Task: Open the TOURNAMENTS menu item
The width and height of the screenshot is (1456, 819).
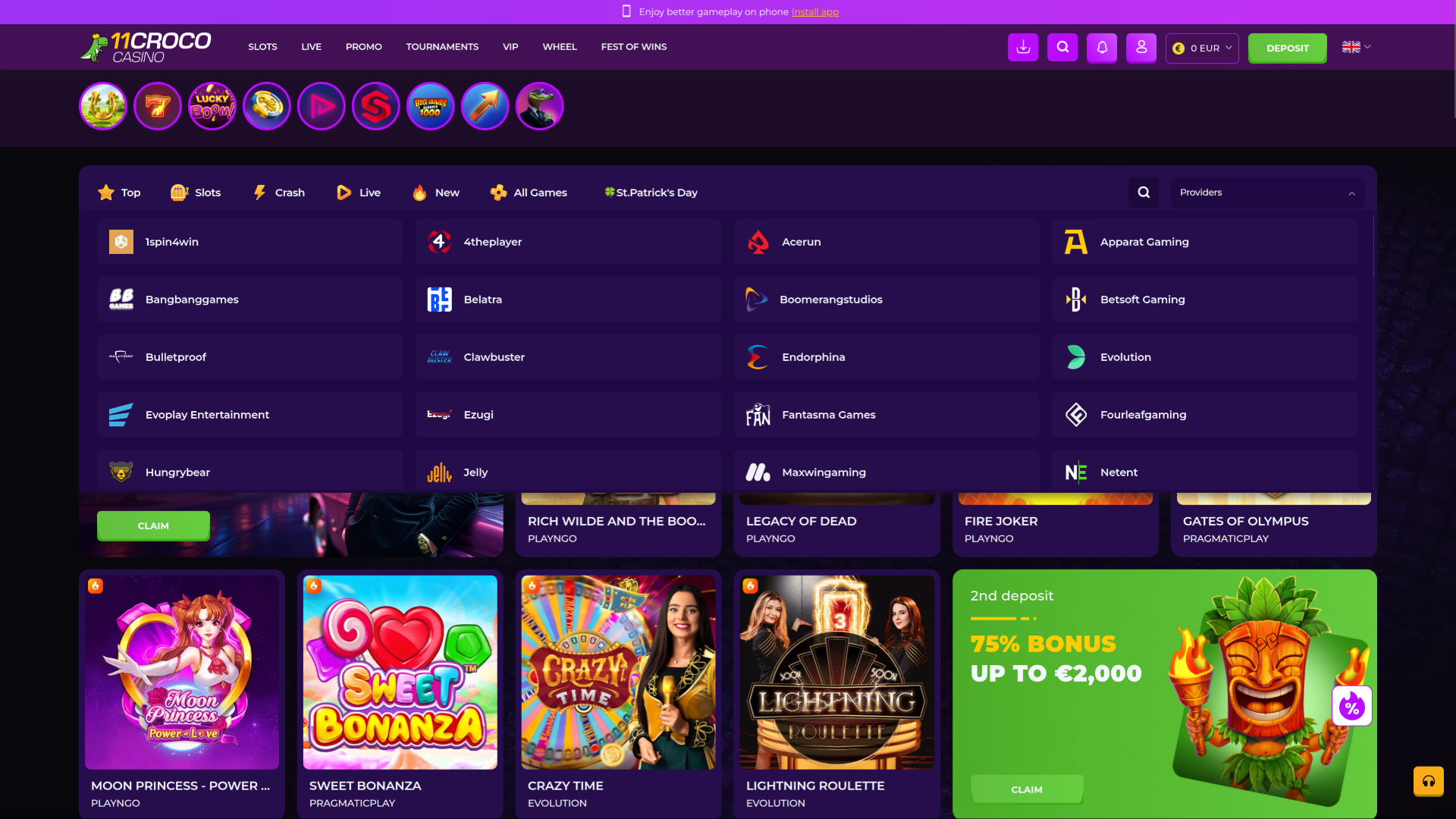Action: tap(442, 46)
